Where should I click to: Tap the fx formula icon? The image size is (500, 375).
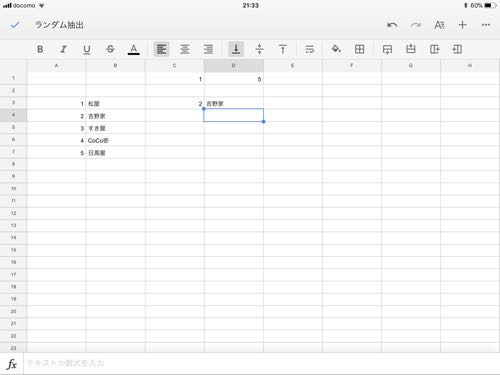point(12,364)
